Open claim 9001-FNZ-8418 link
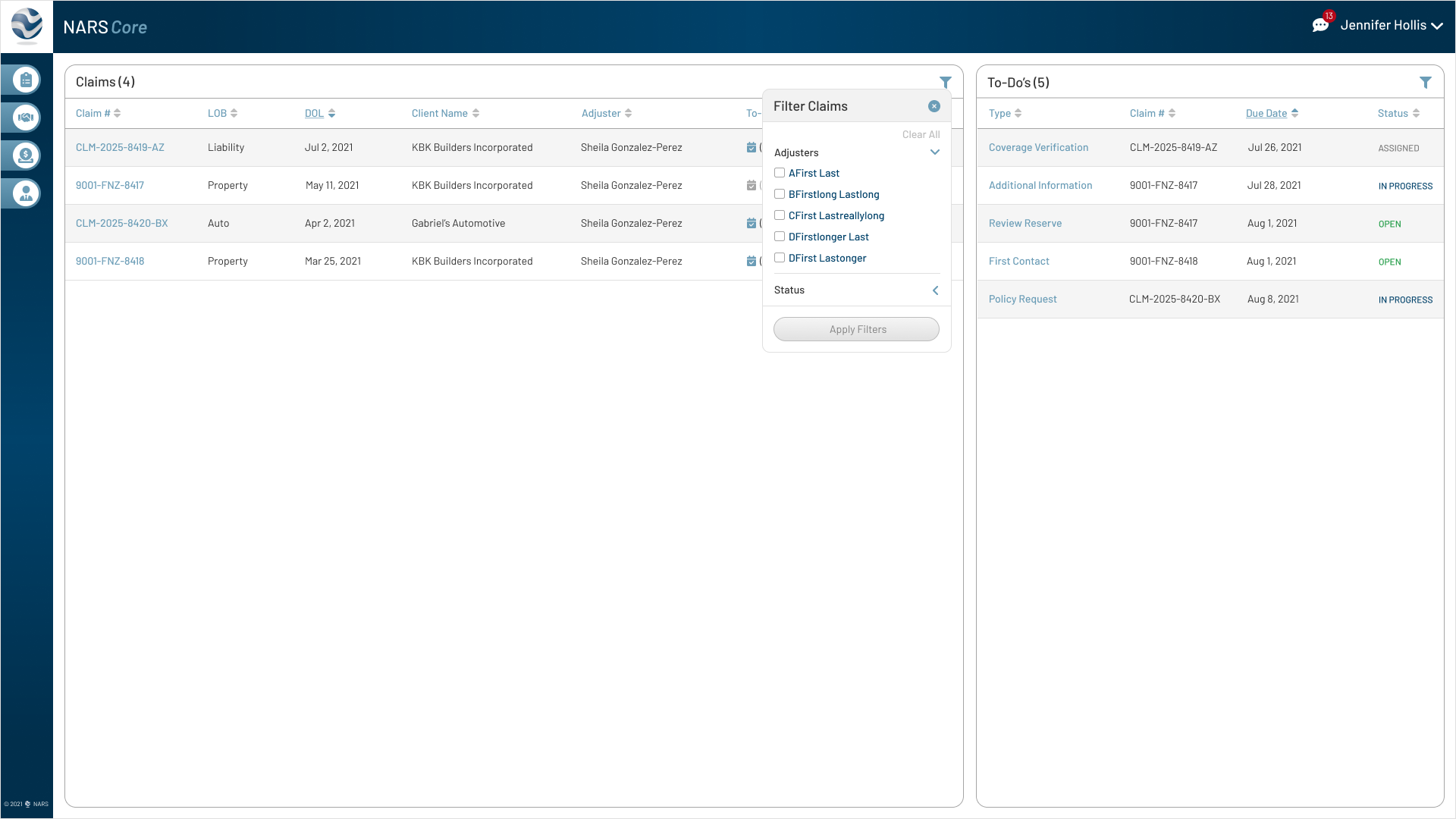Screen dimensions: 1456x819 click(x=110, y=261)
